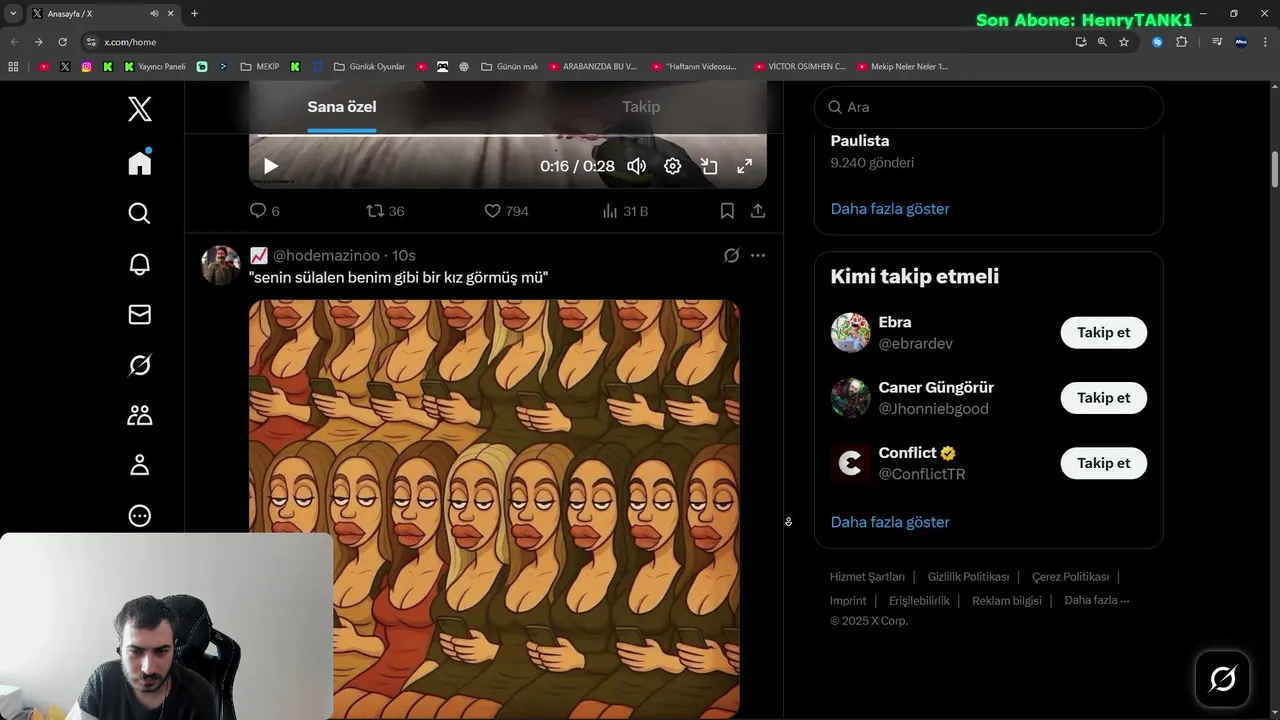This screenshot has height=720, width=1280.
Task: Click the page vertical scrollbar
Action: pyautogui.click(x=1275, y=169)
